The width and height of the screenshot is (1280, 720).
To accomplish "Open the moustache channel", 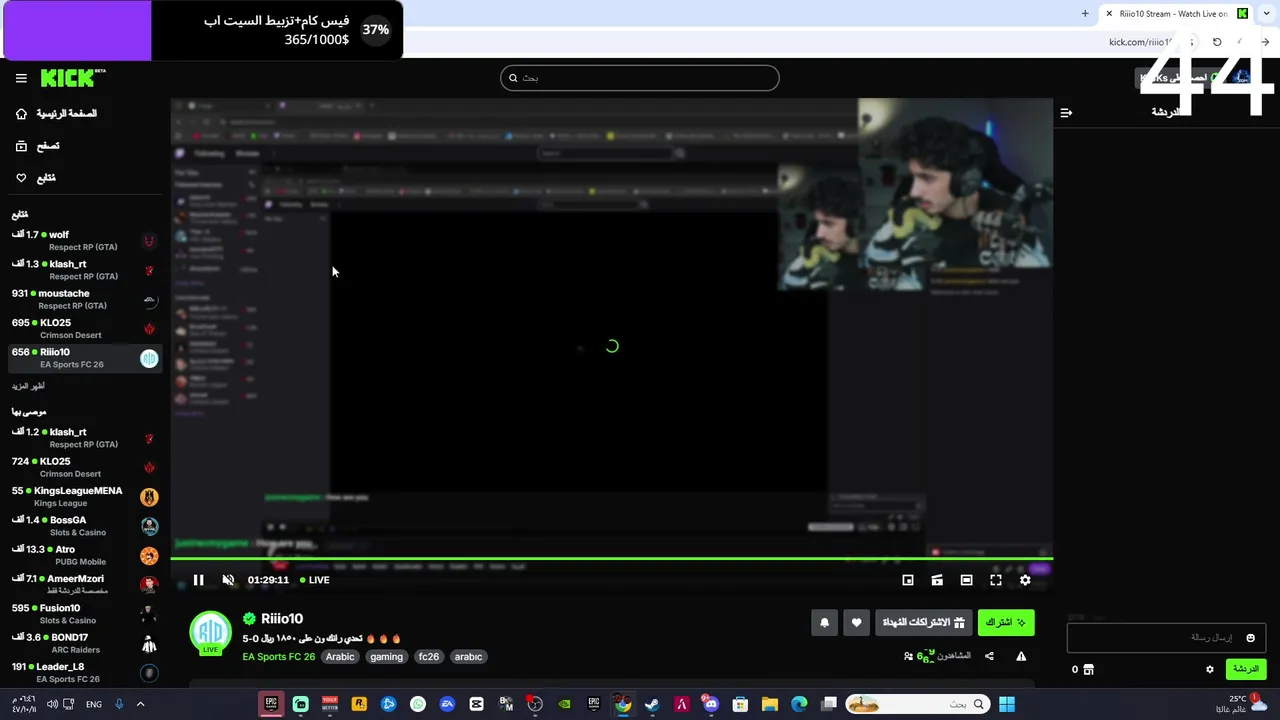I will click(x=85, y=299).
